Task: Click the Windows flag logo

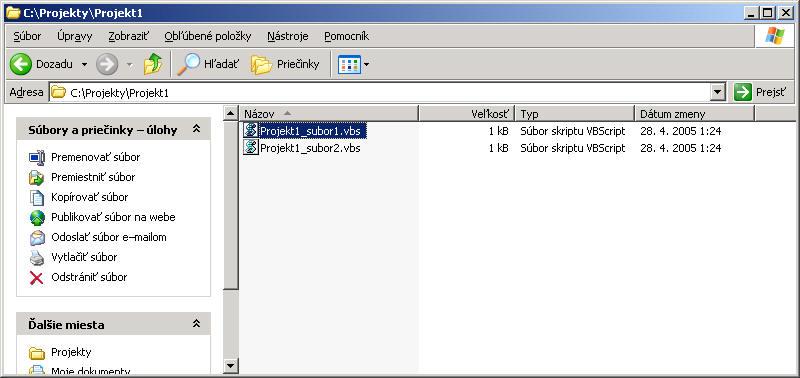Action: point(774,36)
